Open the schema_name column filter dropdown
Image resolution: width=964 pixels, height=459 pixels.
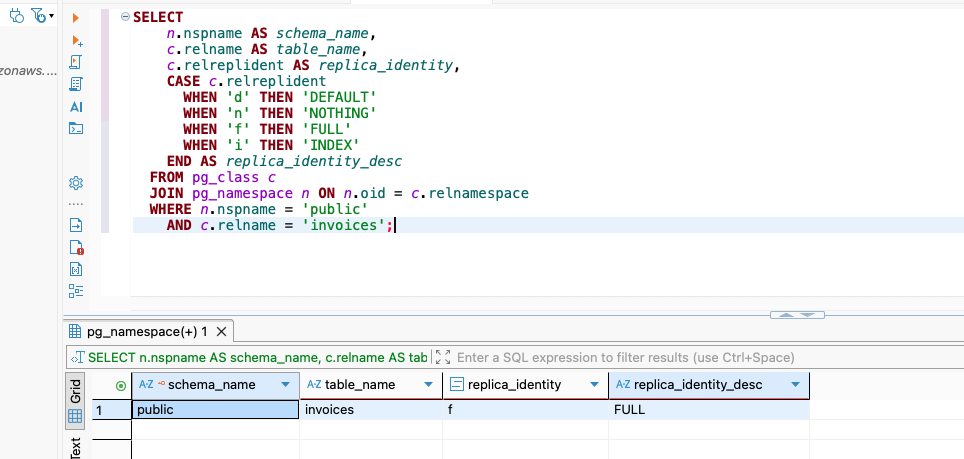pos(285,385)
